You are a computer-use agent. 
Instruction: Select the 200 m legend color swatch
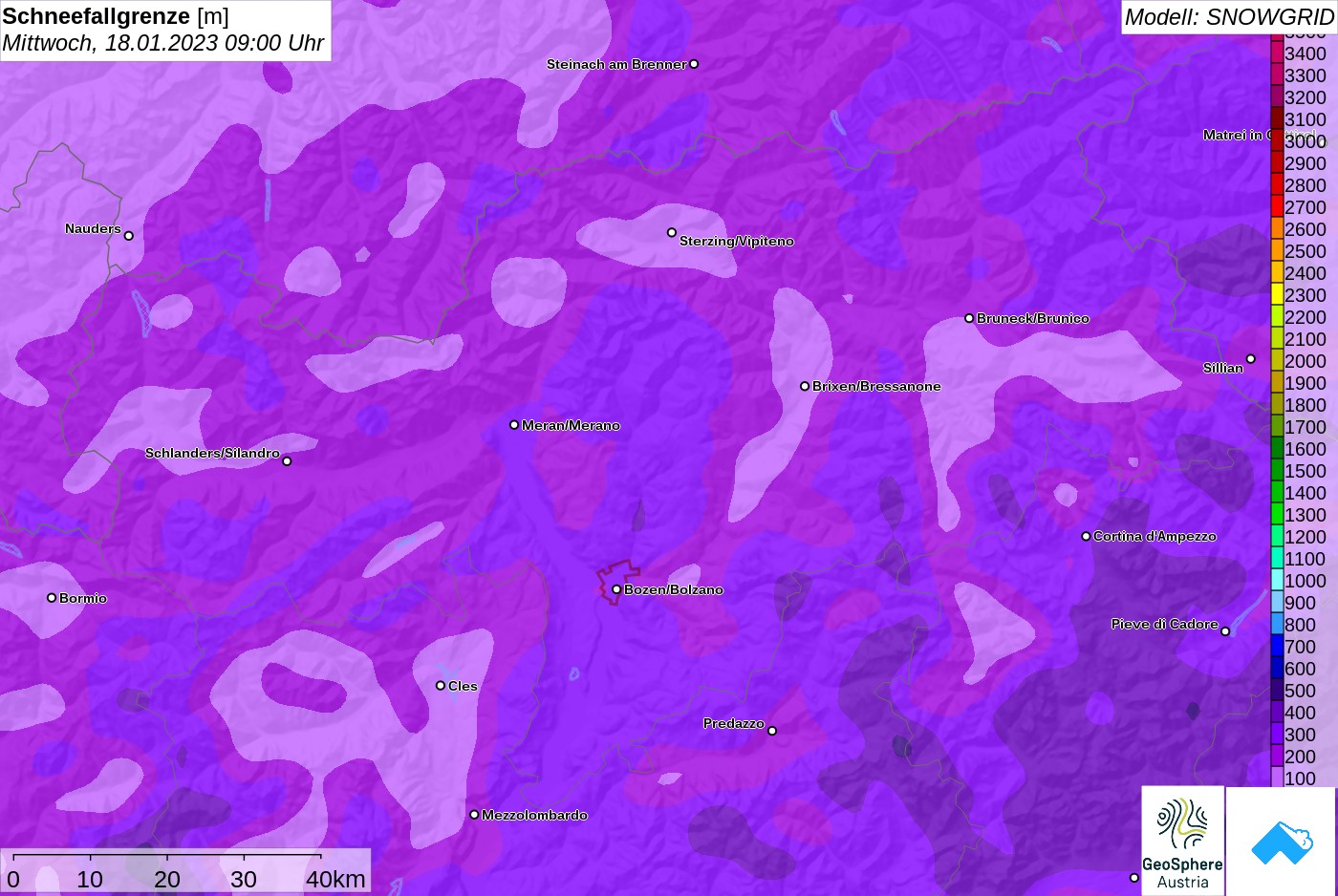[x=1277, y=756]
